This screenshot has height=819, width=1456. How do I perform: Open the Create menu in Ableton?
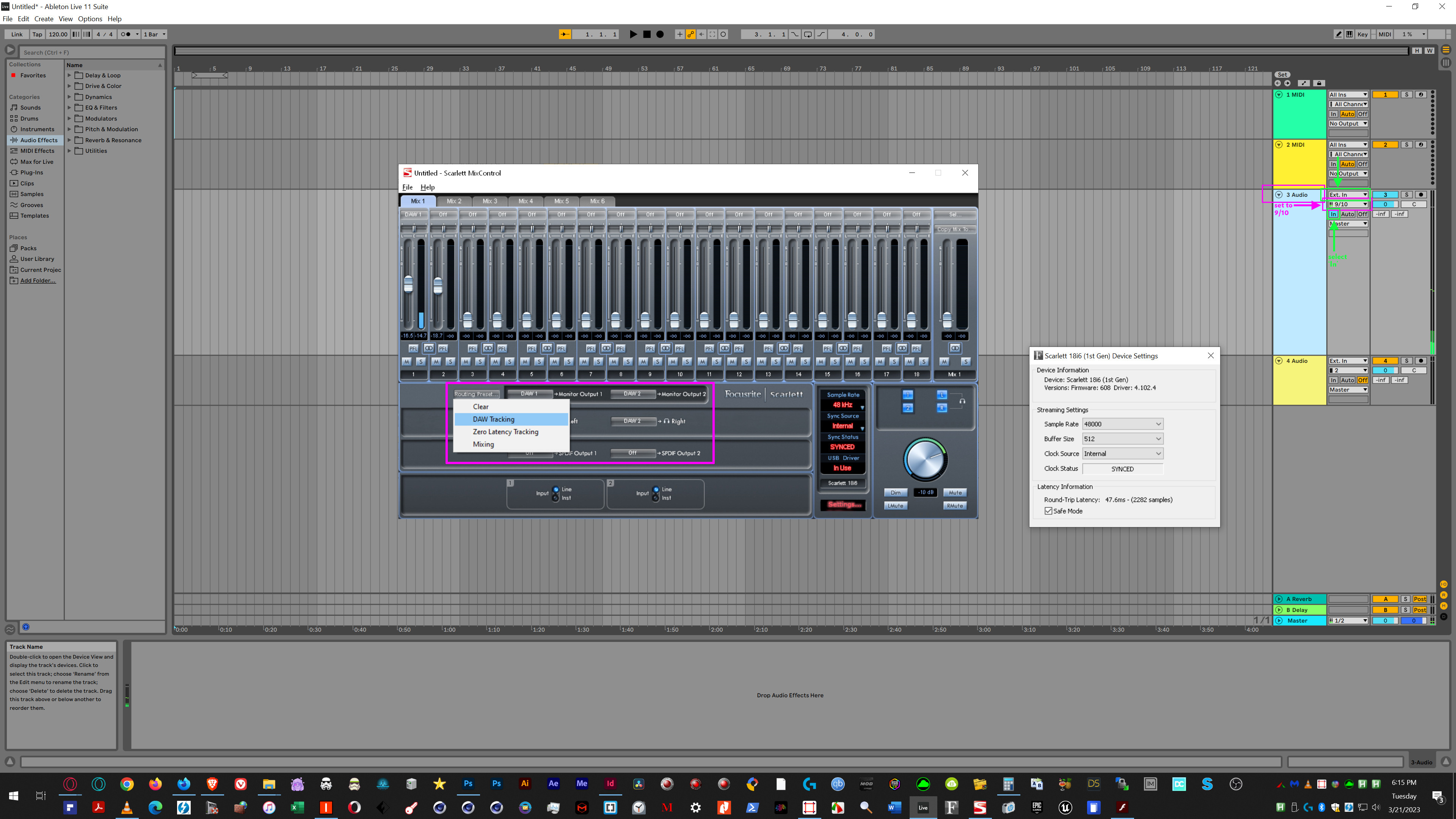pos(44,19)
